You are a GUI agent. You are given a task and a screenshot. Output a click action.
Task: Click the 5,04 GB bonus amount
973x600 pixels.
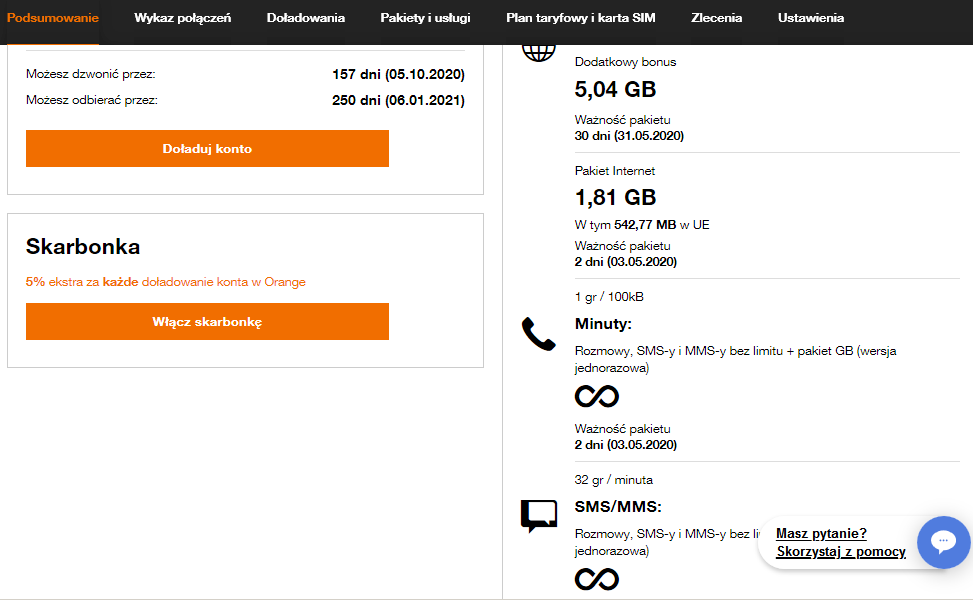(x=615, y=90)
